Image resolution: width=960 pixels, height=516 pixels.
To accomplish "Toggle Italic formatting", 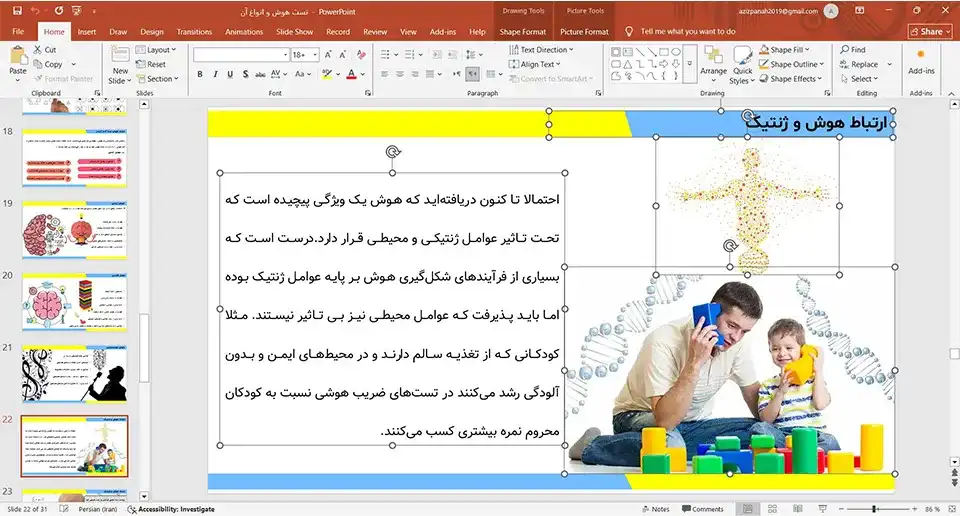I will 215,74.
